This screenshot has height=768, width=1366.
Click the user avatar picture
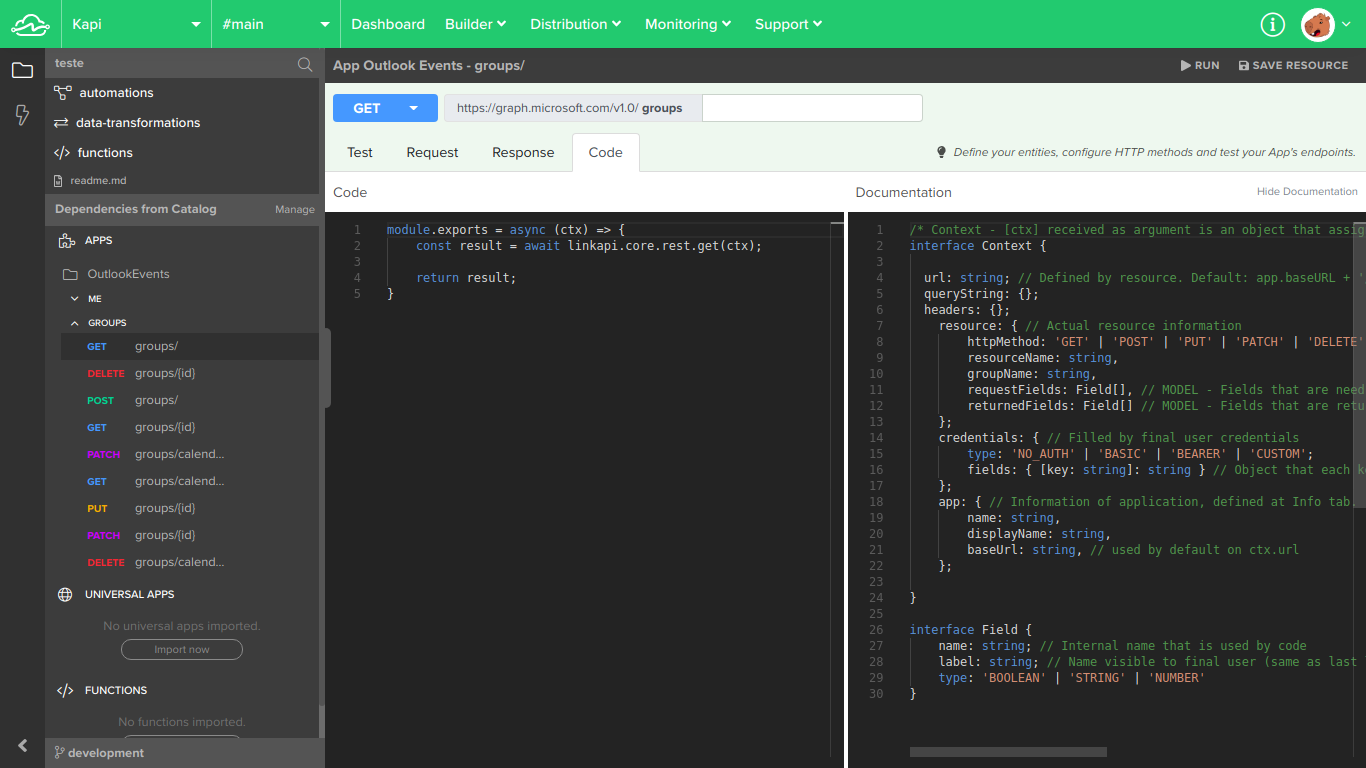[x=1318, y=24]
